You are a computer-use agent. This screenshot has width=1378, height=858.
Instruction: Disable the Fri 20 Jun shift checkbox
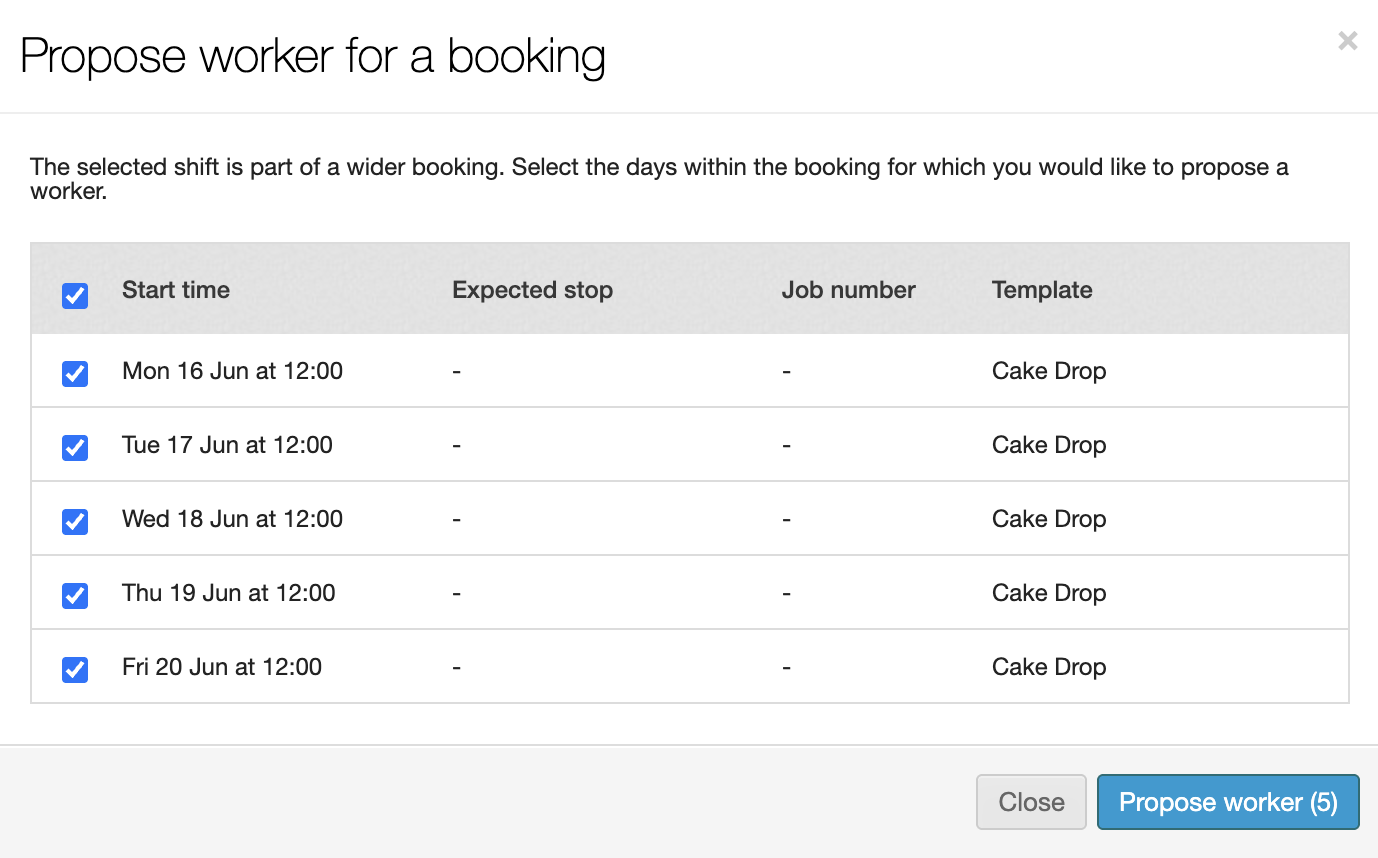click(75, 669)
